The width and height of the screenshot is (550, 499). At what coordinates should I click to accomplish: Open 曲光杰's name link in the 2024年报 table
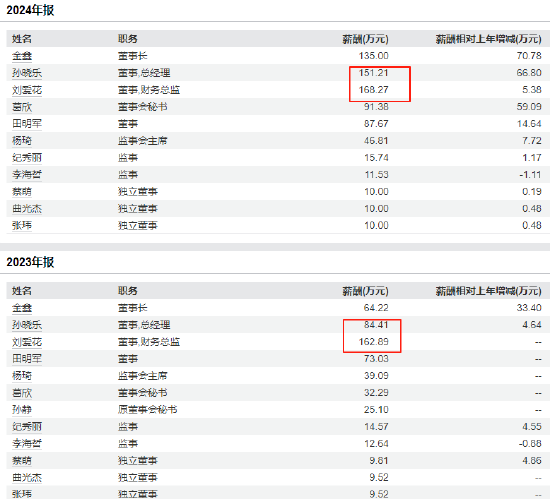(x=27, y=209)
